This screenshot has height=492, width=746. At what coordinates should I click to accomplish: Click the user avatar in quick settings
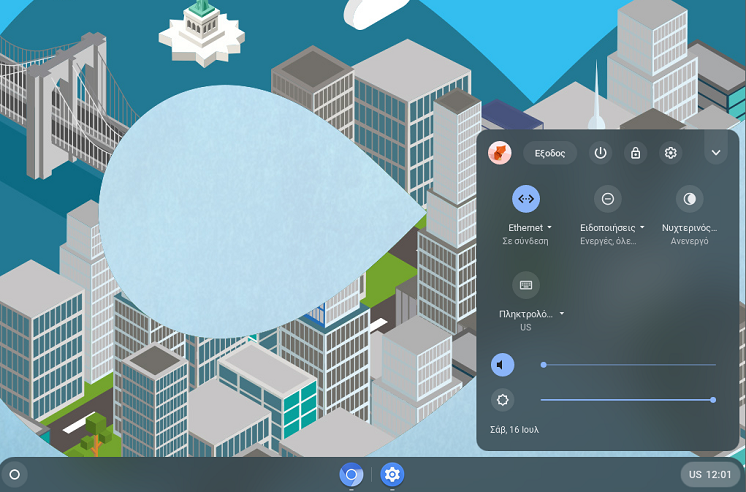(500, 153)
